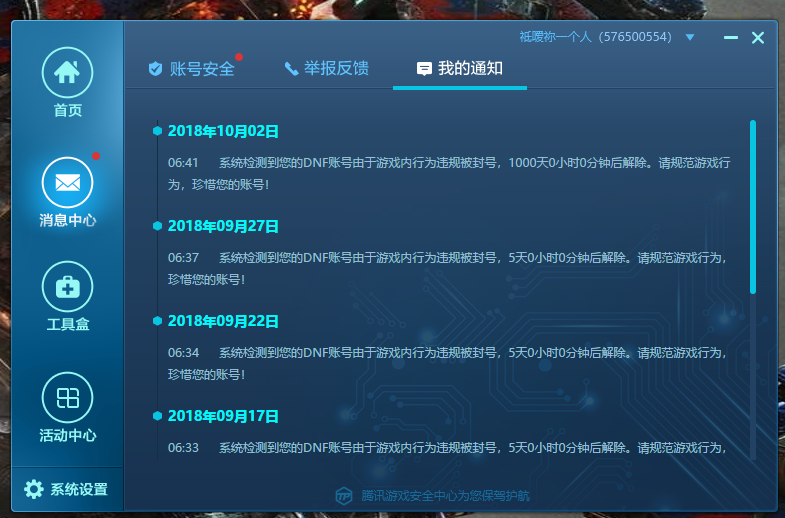The width and height of the screenshot is (785, 518).
Task: Open the 消息中心 envelope icon
Action: coord(67,182)
